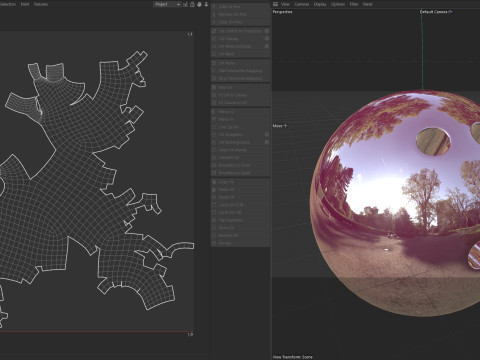Run Boundary to Quad

tap(240, 173)
